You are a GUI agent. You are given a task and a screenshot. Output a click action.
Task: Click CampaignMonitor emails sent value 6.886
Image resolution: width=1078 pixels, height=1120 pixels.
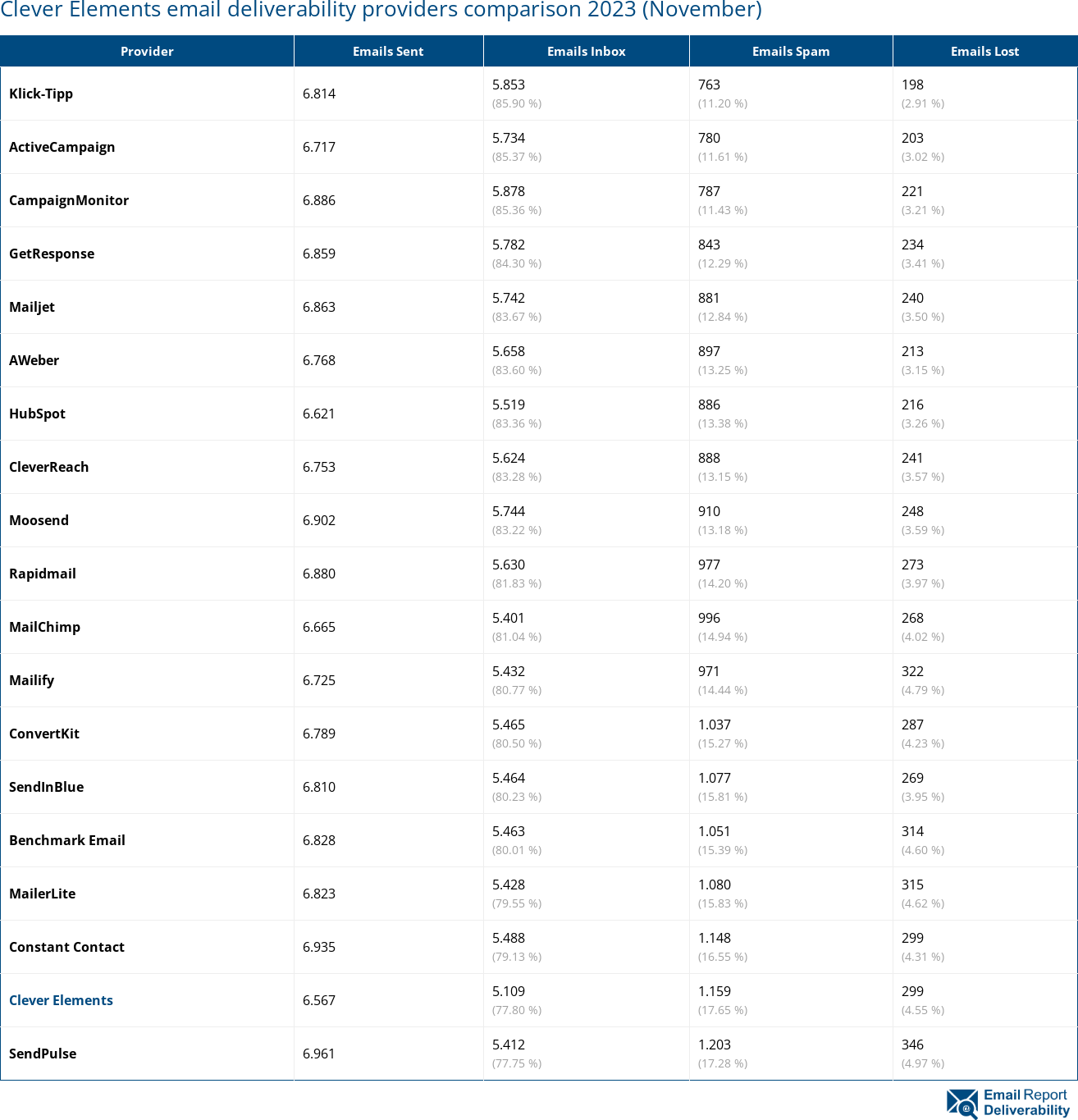click(319, 200)
